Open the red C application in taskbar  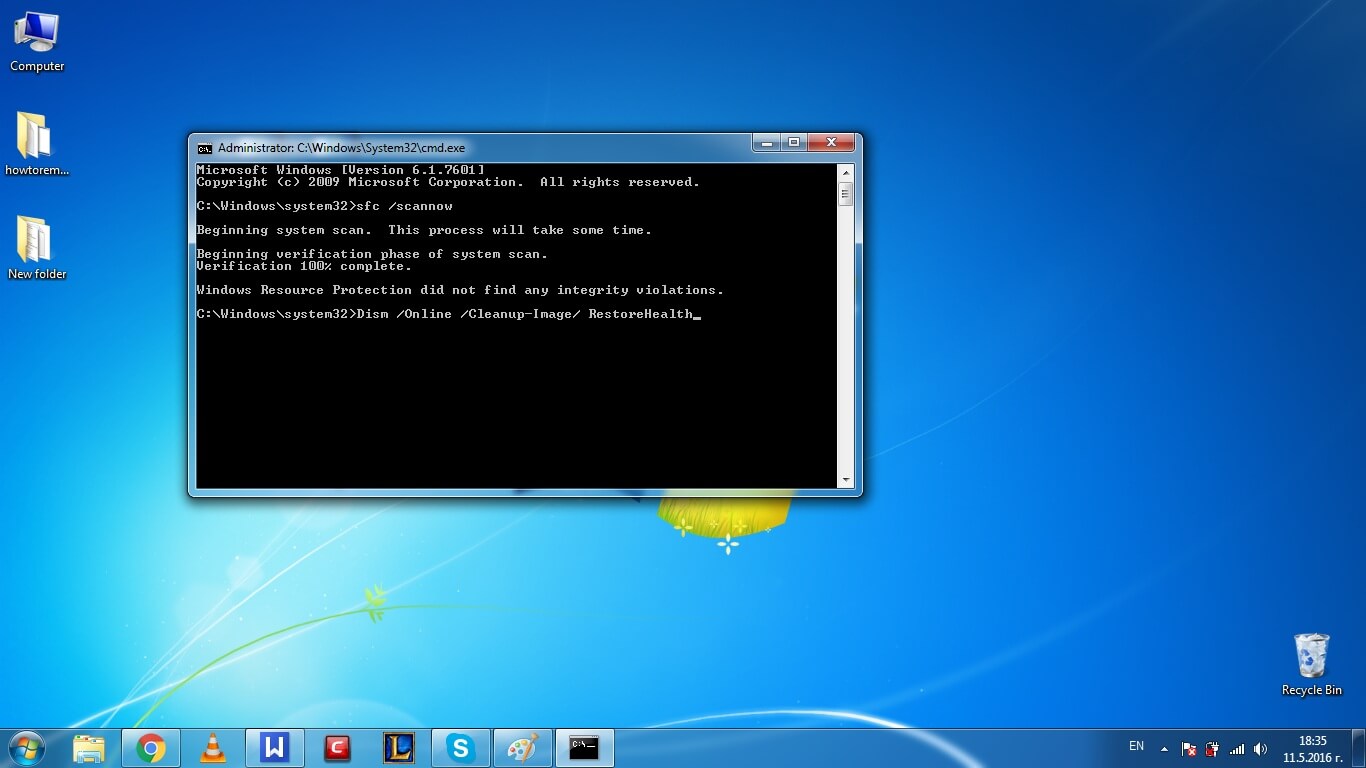point(336,748)
